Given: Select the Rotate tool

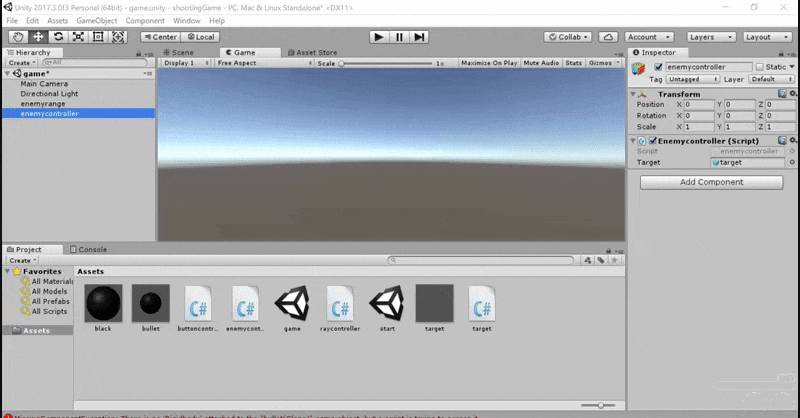Looking at the screenshot, I should (58, 37).
